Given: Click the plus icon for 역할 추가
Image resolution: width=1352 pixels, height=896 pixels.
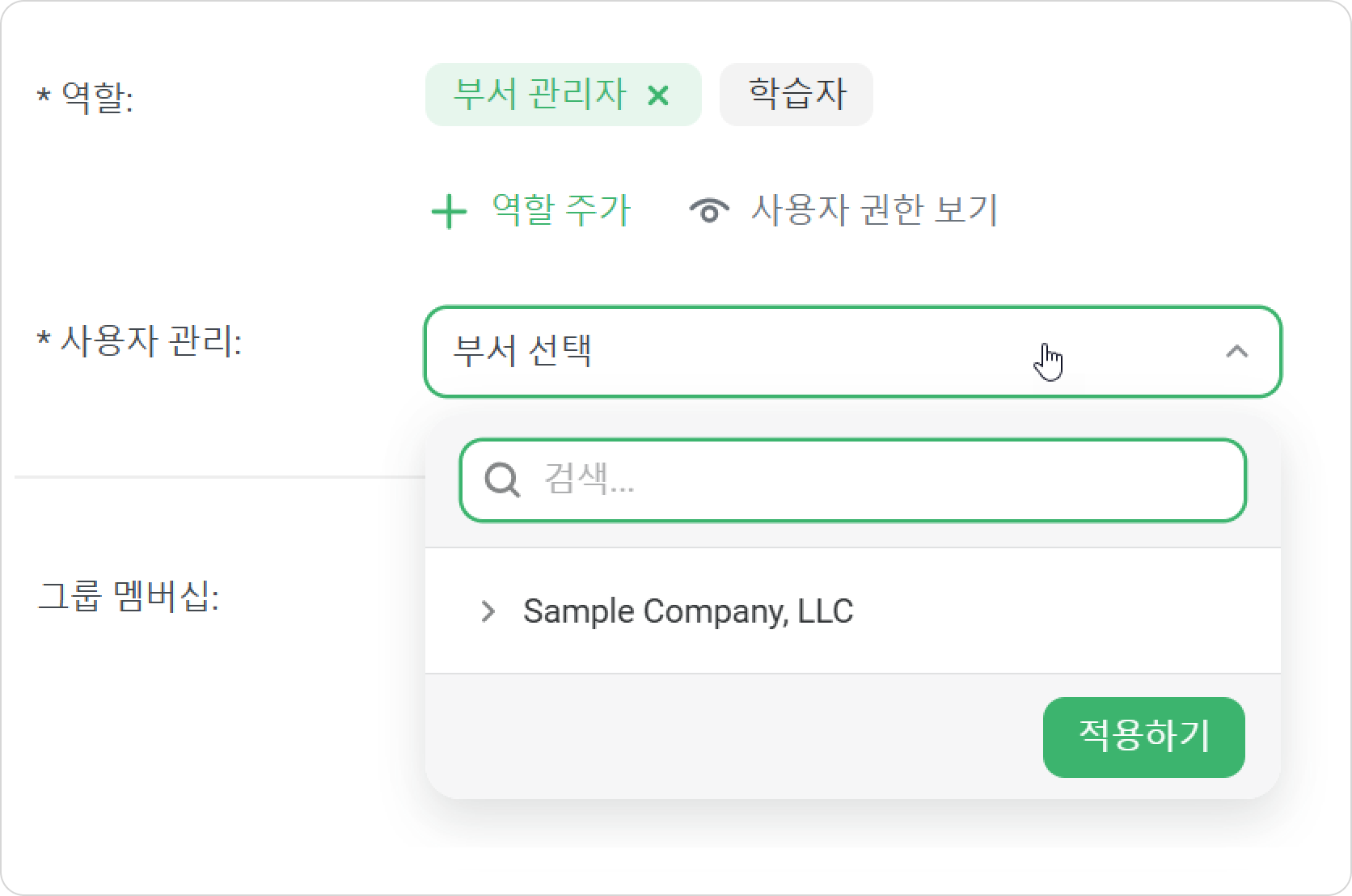Looking at the screenshot, I should click(x=449, y=212).
